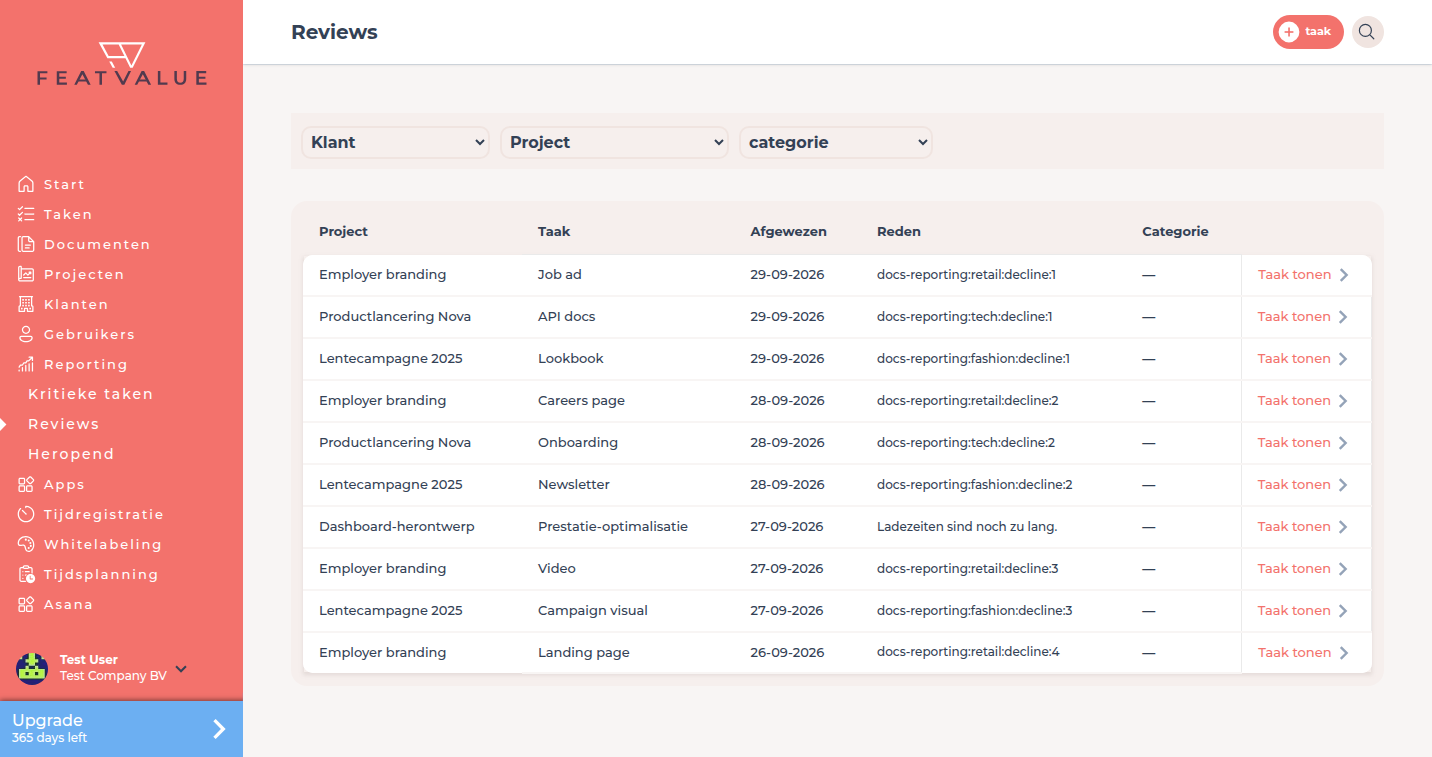Viewport: 1432px width, 757px height.
Task: Click the 26-09-2026 date cell
Action: (x=787, y=653)
